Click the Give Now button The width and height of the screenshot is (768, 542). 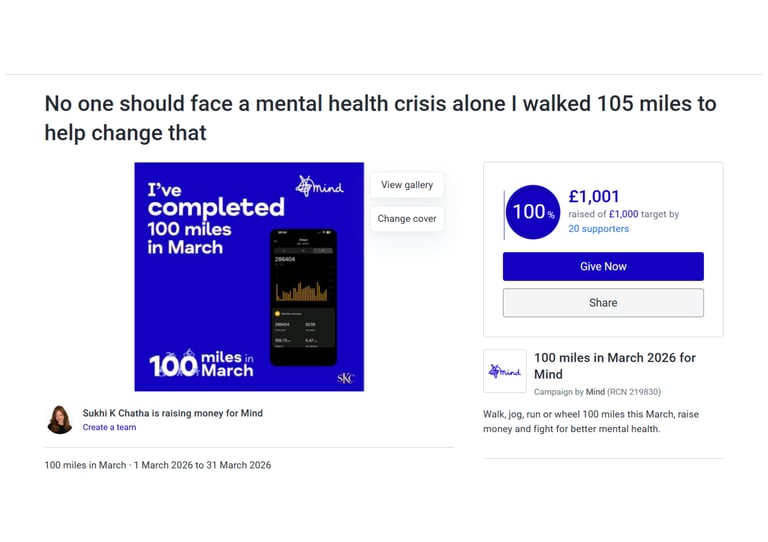tap(603, 266)
